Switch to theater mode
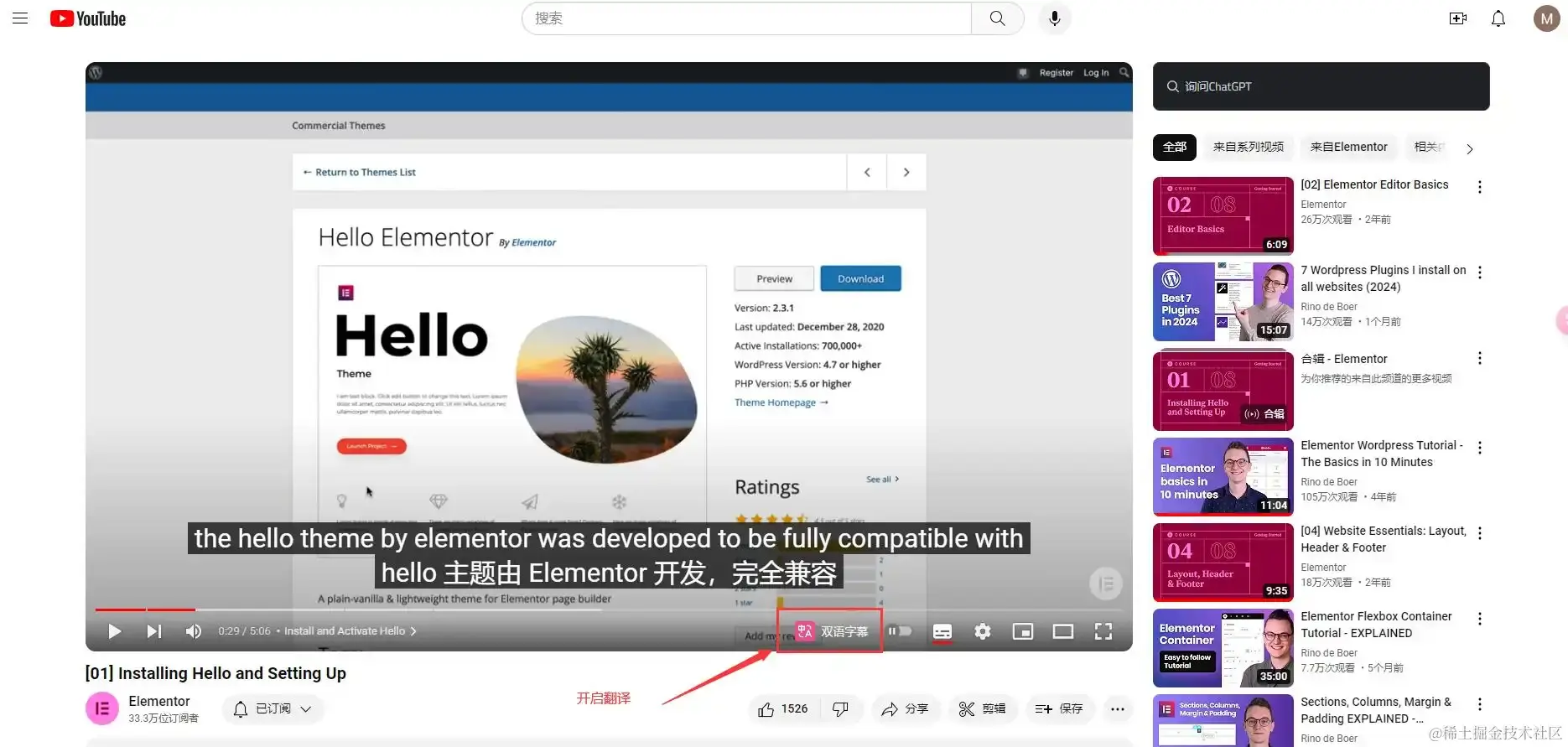 click(1063, 631)
